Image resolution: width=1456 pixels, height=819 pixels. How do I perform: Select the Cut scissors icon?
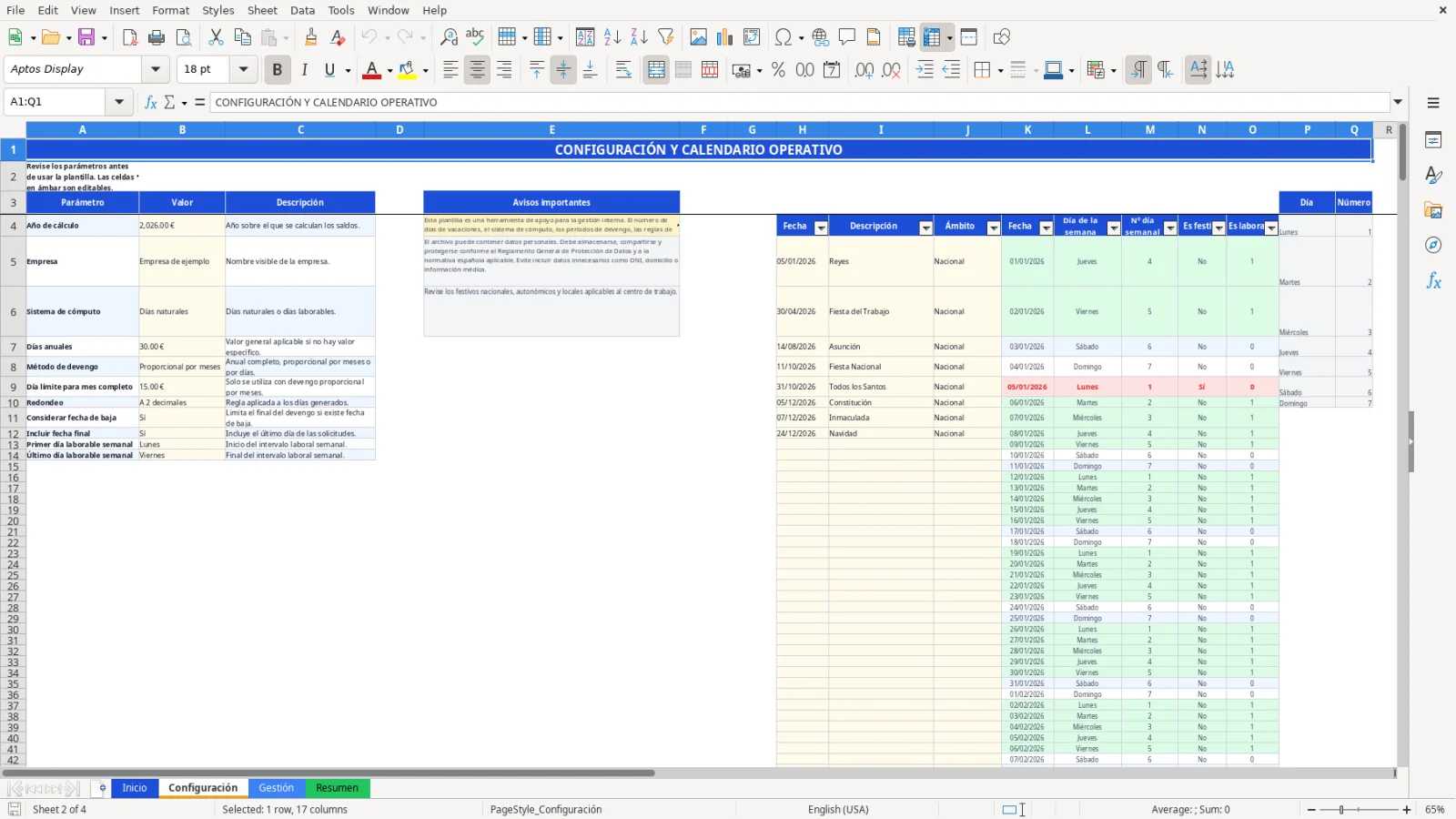[216, 37]
